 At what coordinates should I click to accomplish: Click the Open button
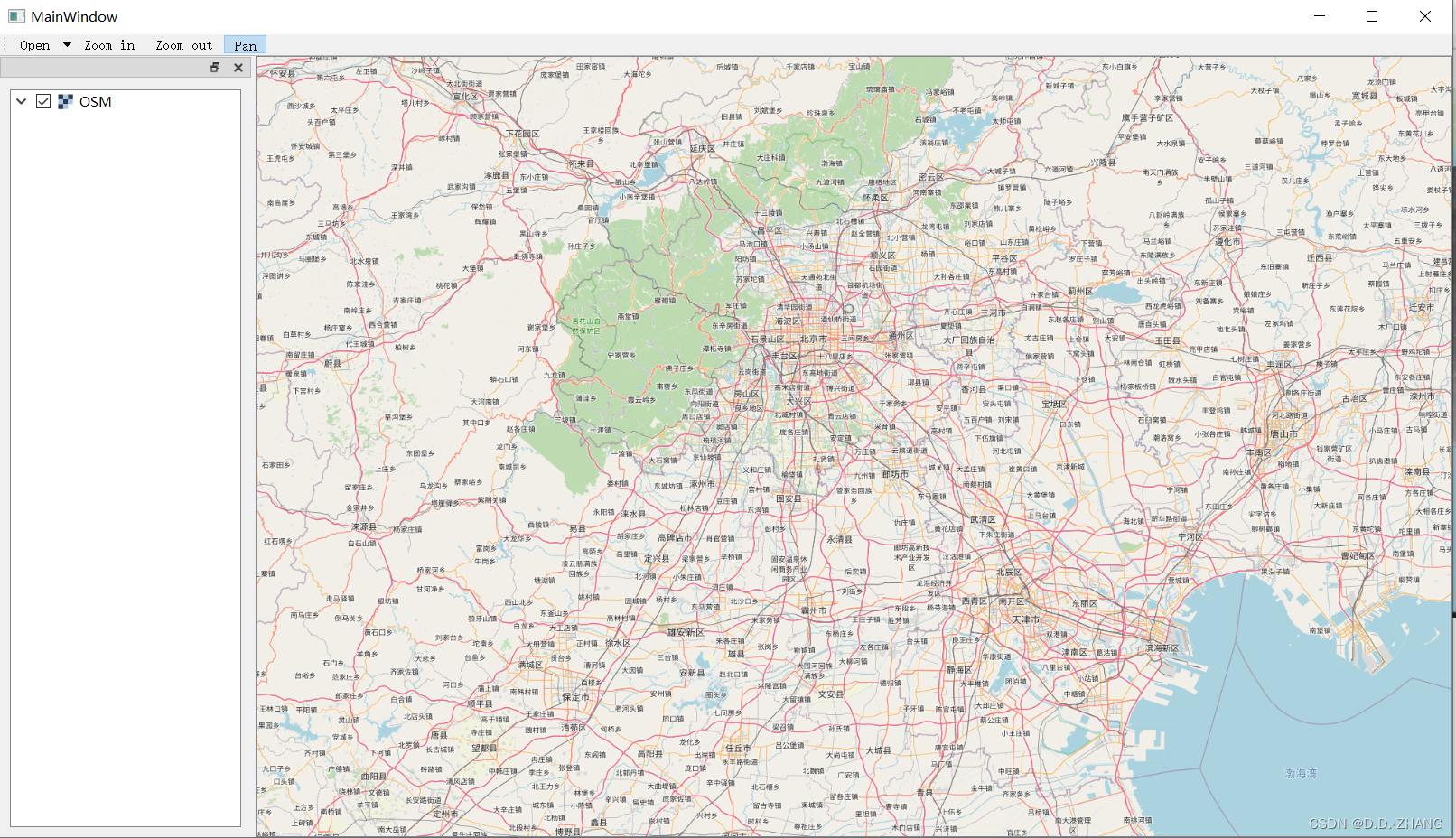[35, 45]
